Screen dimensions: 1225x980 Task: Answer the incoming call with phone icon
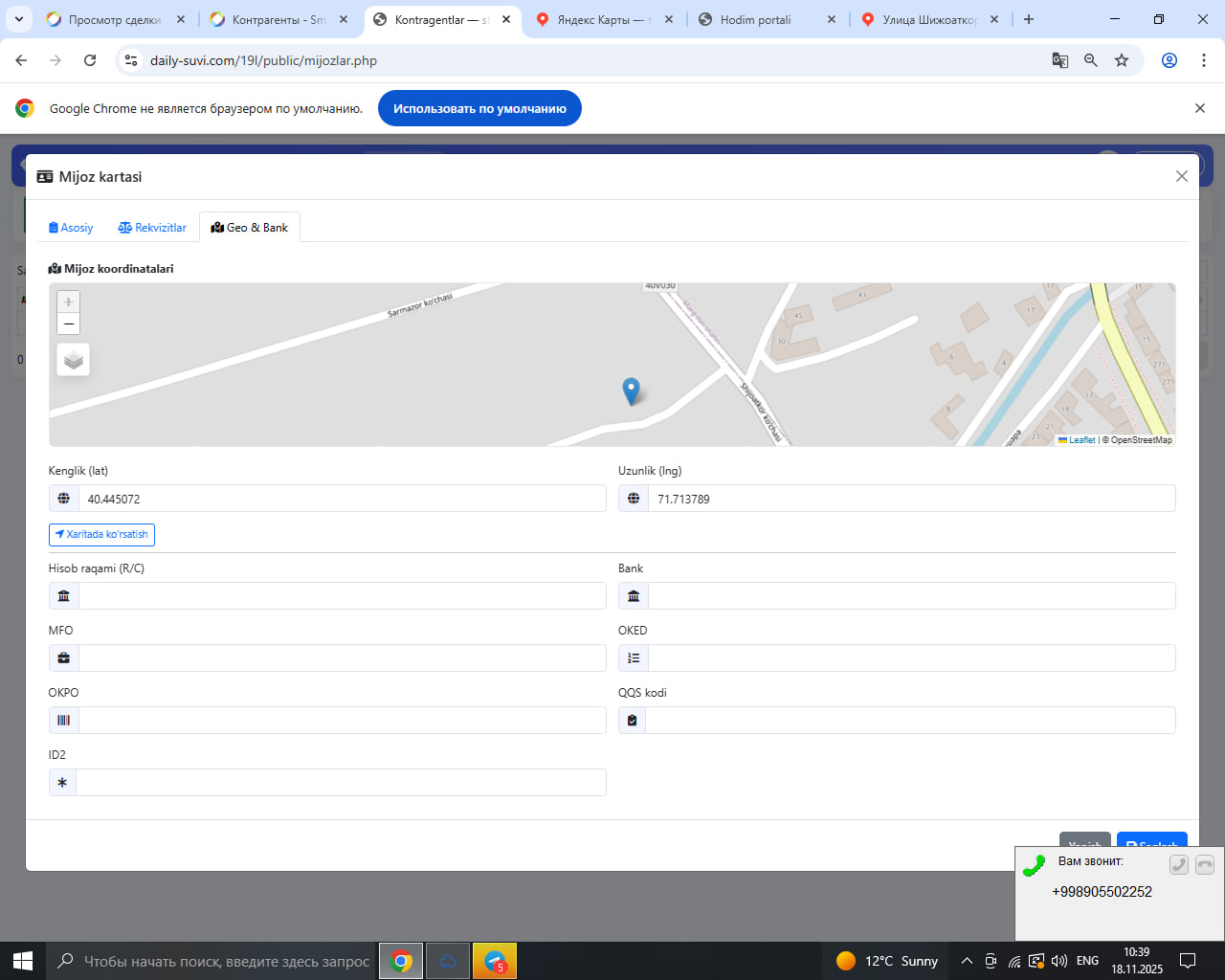(1179, 865)
